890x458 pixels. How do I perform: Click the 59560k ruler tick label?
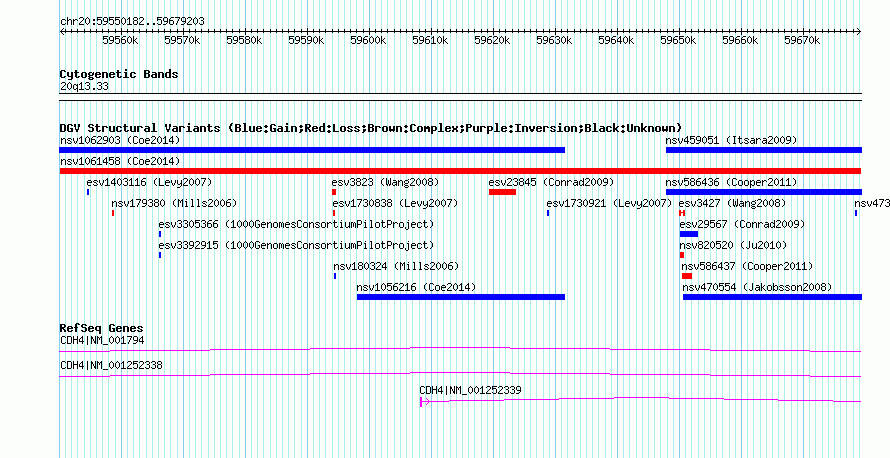coord(120,40)
